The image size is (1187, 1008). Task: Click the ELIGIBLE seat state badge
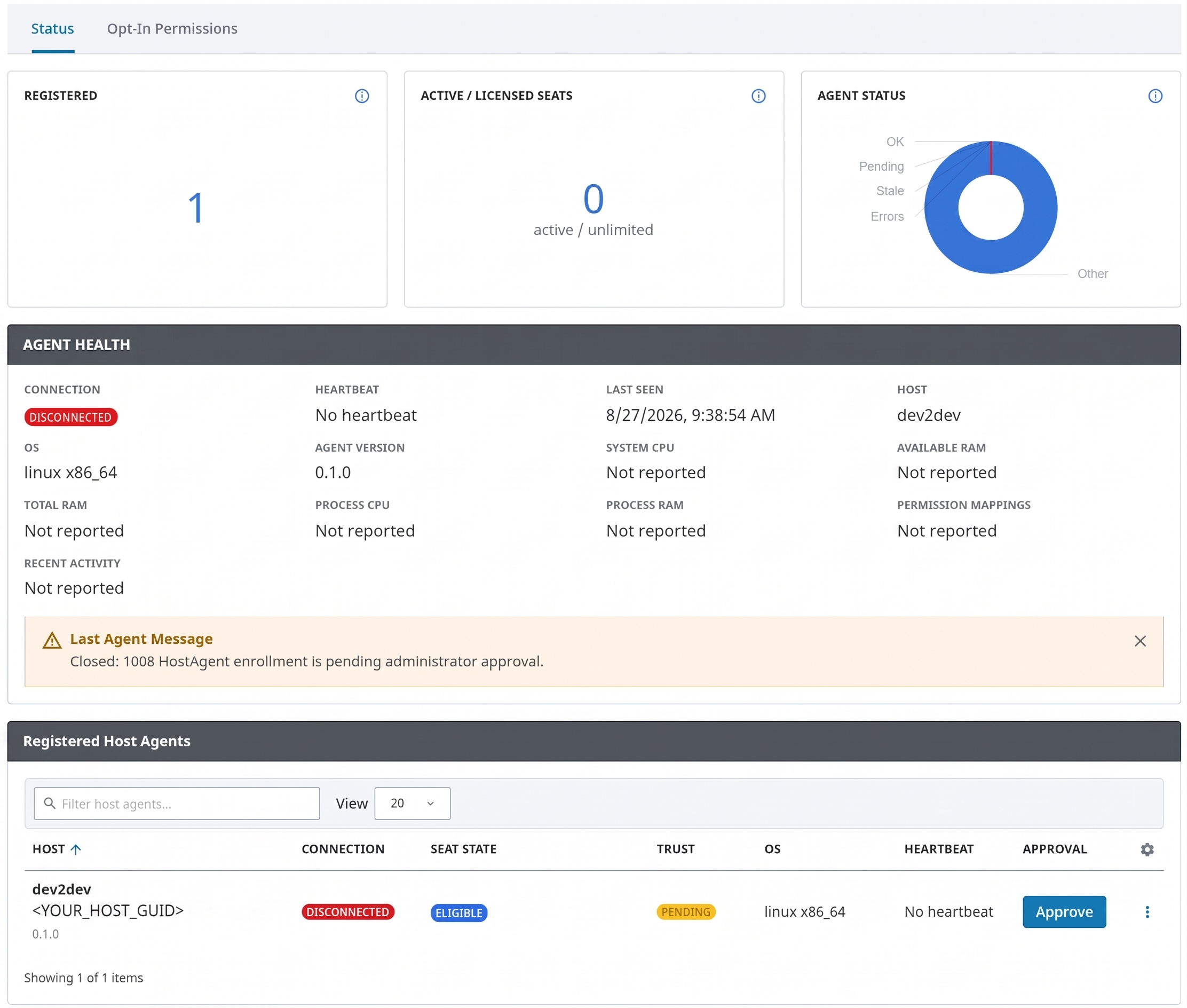(458, 912)
